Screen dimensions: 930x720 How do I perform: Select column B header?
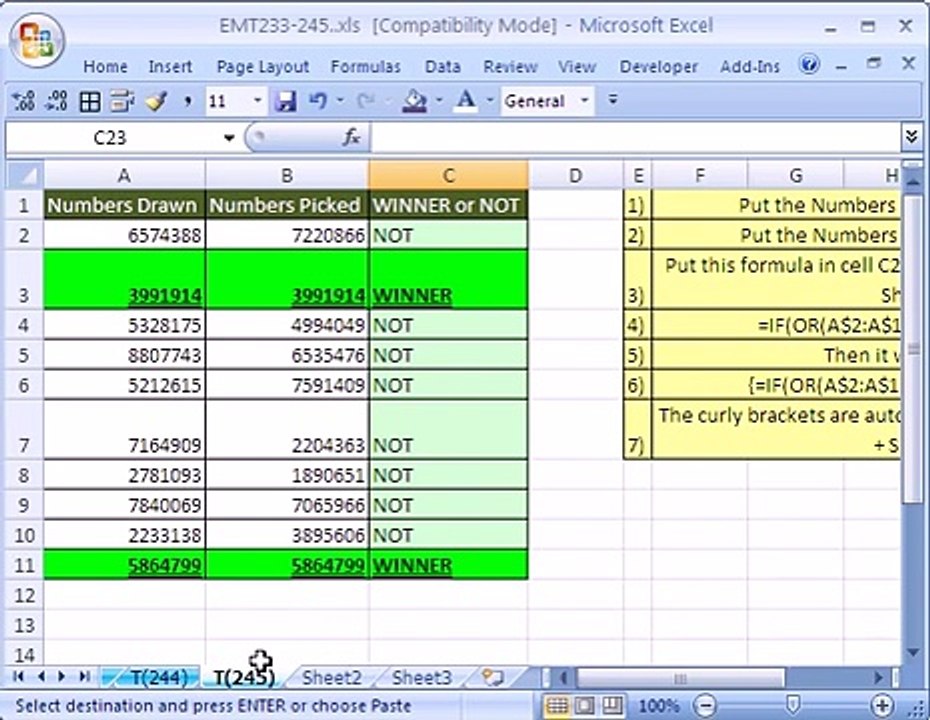coord(287,176)
